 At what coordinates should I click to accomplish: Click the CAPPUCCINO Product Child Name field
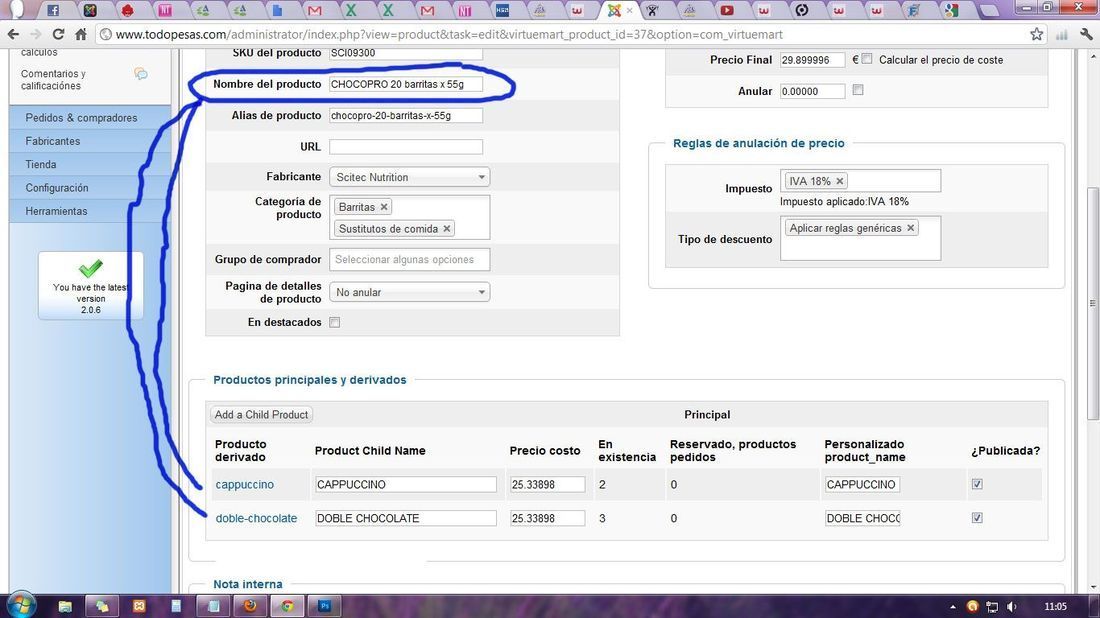[405, 484]
